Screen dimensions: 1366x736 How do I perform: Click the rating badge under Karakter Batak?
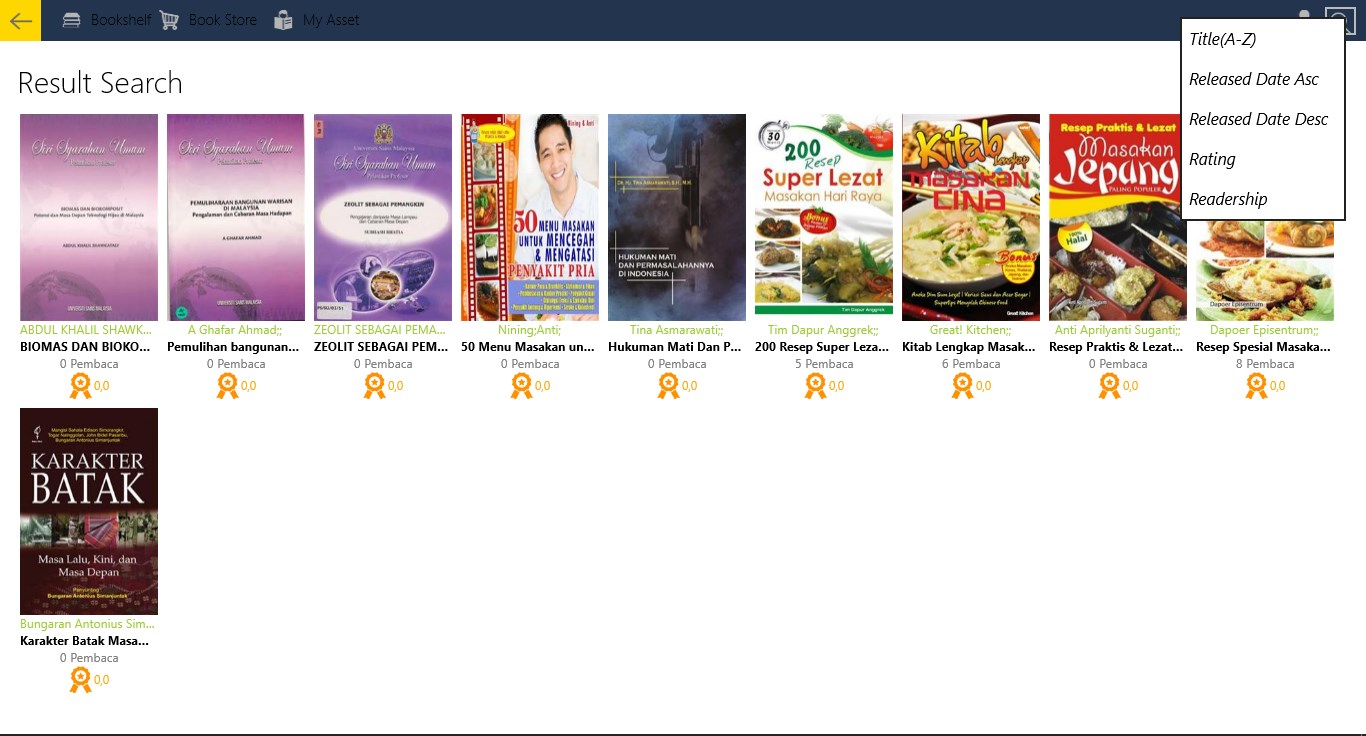point(80,680)
